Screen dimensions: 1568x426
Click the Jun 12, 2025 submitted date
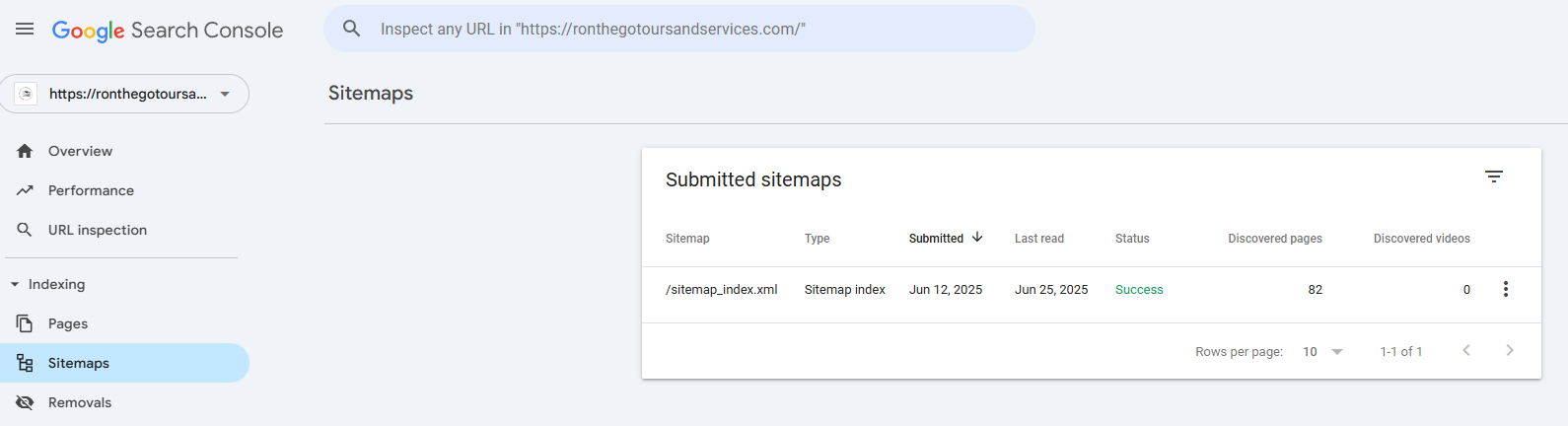tap(946, 290)
